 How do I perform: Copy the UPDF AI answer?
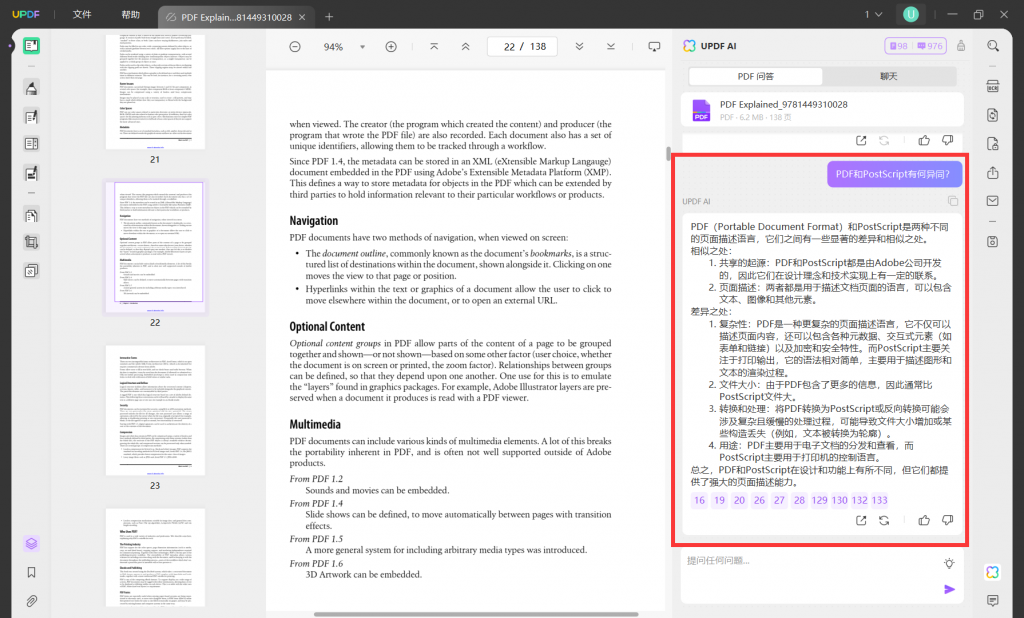coord(953,201)
